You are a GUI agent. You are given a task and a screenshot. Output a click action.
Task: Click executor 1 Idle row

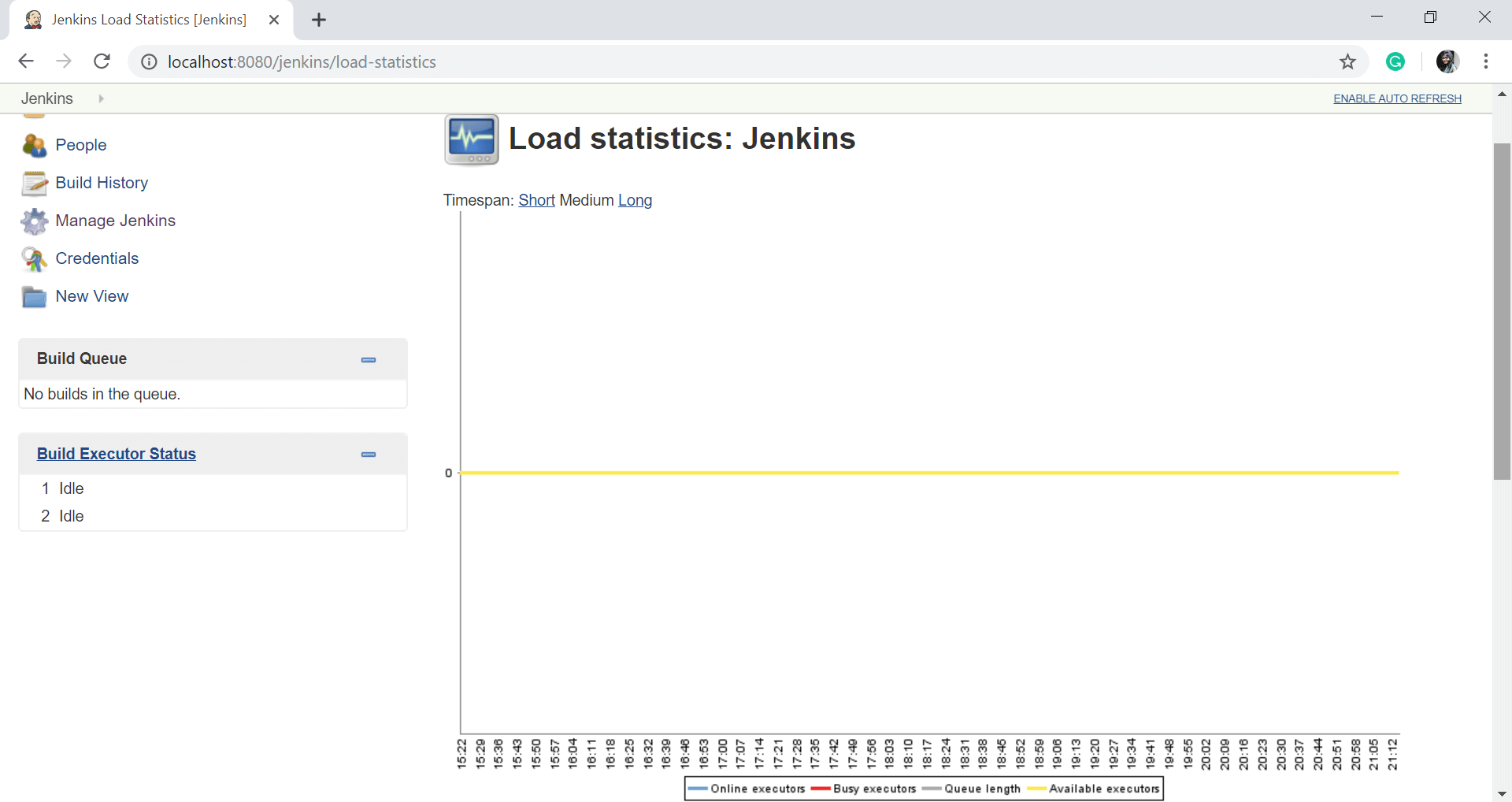(x=213, y=488)
